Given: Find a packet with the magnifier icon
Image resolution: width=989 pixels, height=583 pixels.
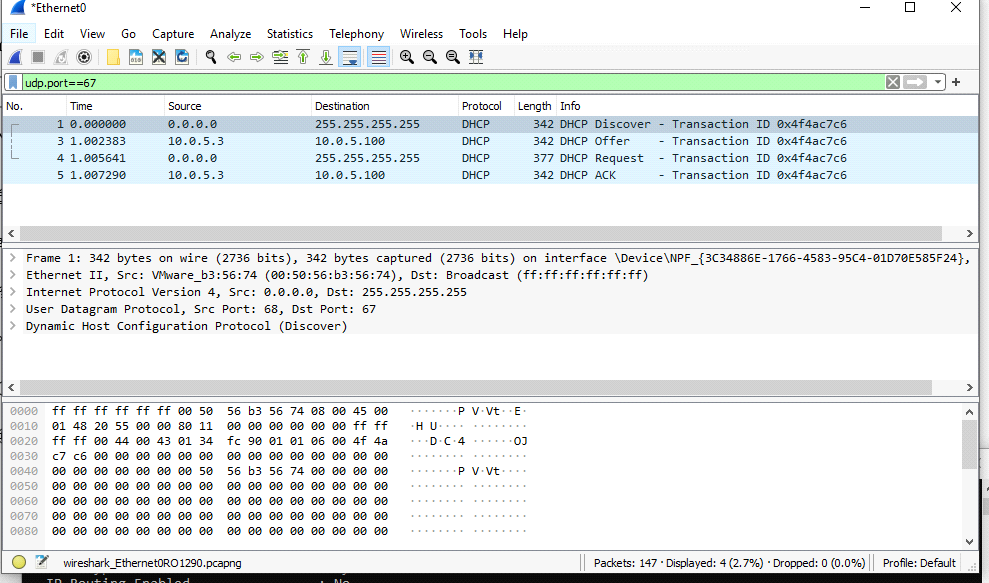Looking at the screenshot, I should [211, 57].
